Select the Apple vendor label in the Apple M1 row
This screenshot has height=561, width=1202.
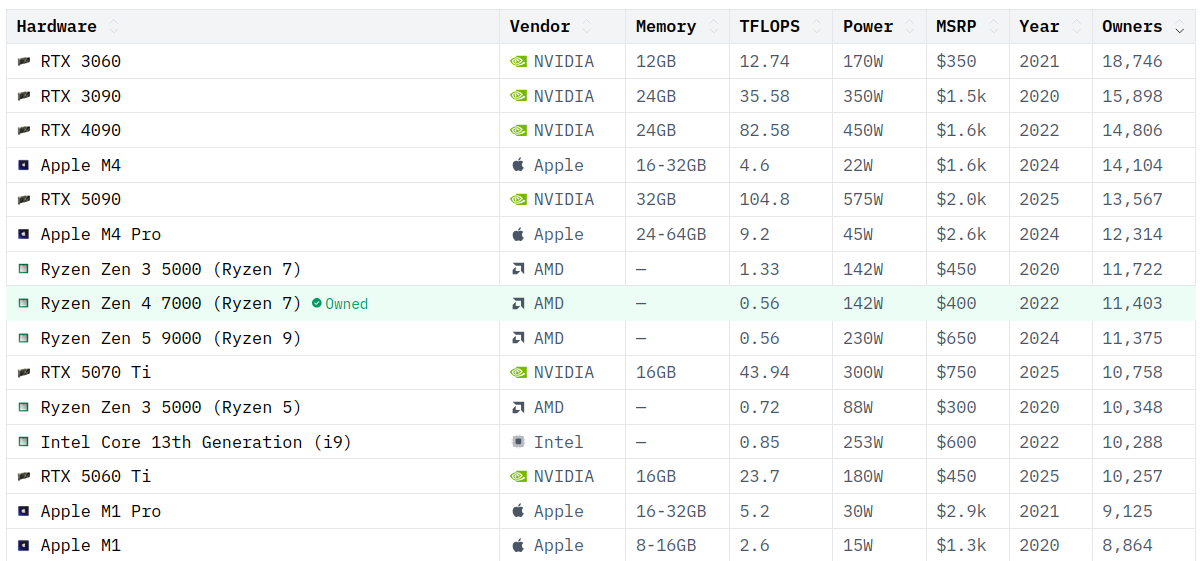pyautogui.click(x=559, y=546)
